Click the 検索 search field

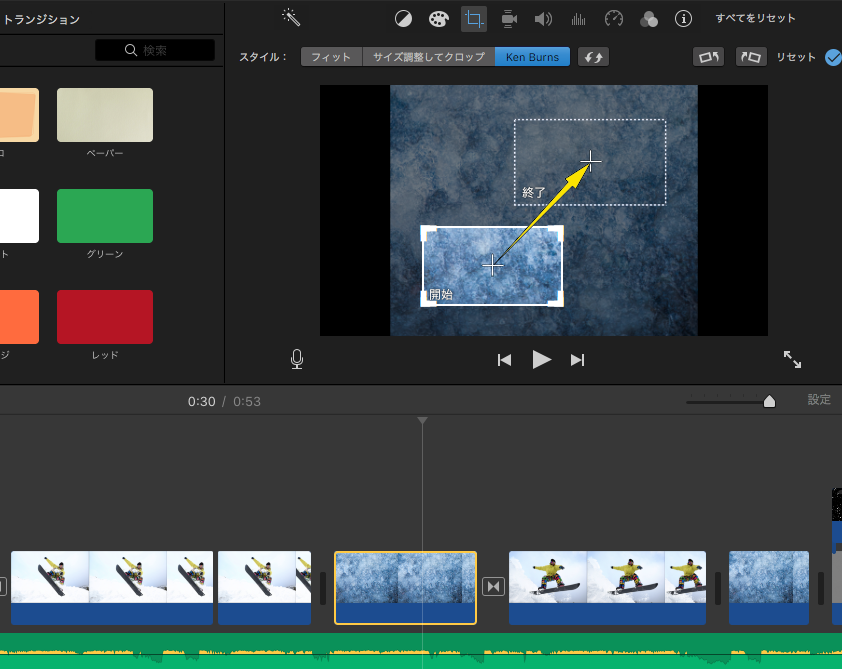(155, 50)
